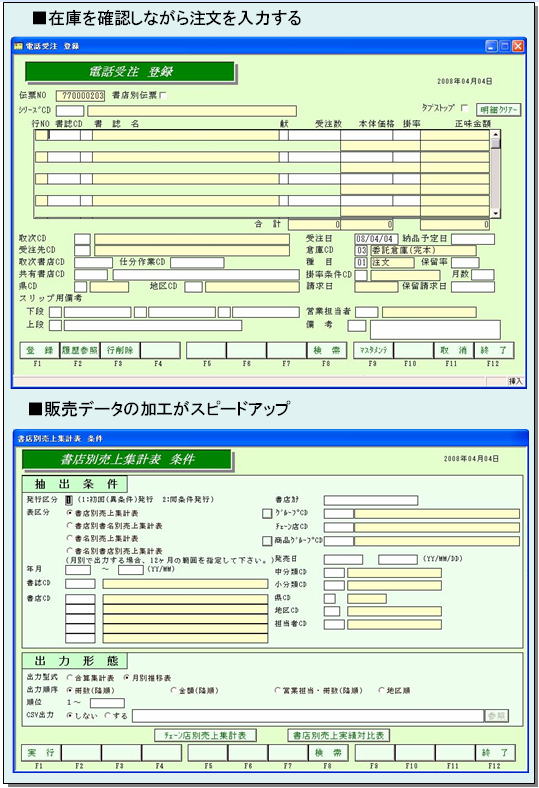Click the 共有書店CD code field
This screenshot has width=539, height=788.
pos(91,275)
